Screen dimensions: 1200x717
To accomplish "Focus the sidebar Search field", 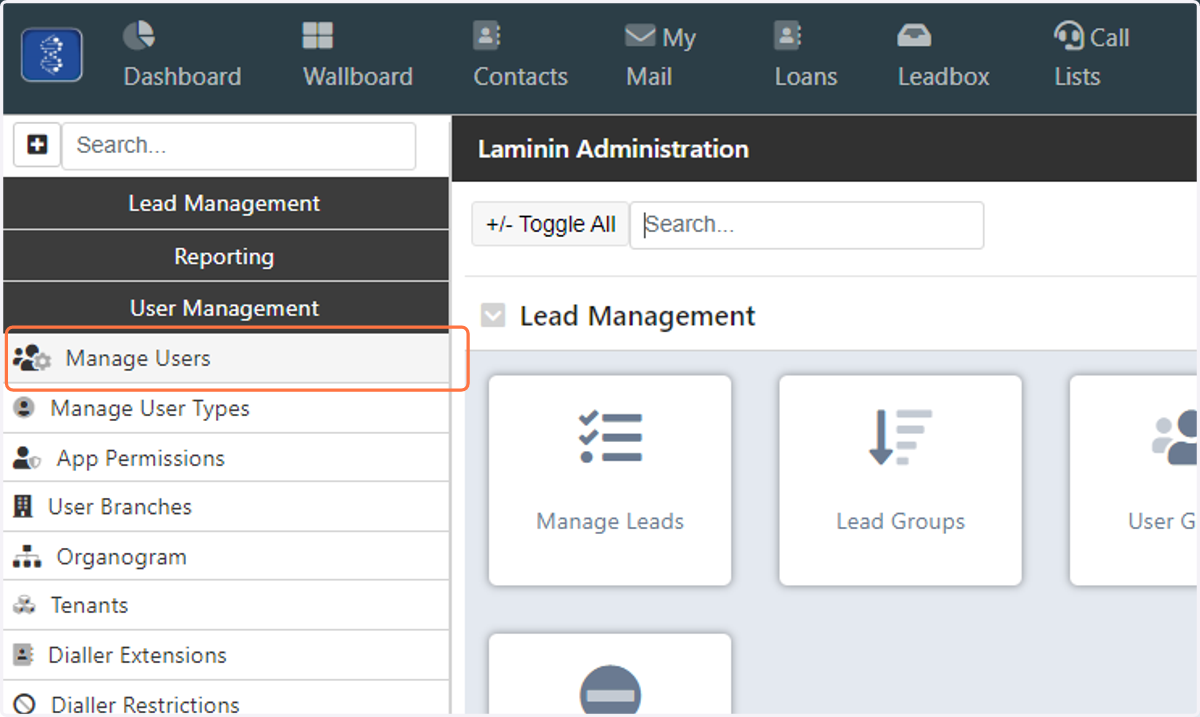I will point(239,146).
